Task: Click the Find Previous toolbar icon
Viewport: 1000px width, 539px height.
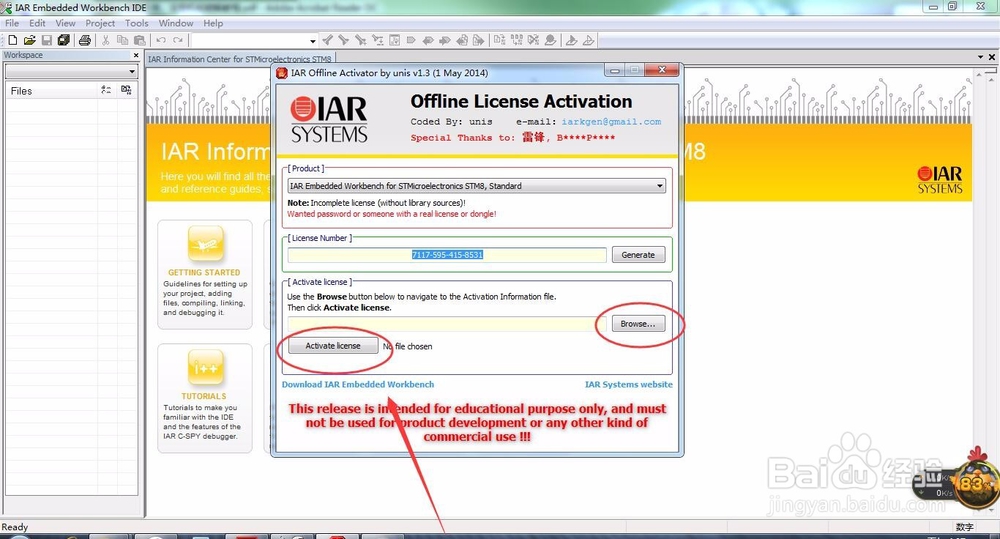Action: (327, 40)
